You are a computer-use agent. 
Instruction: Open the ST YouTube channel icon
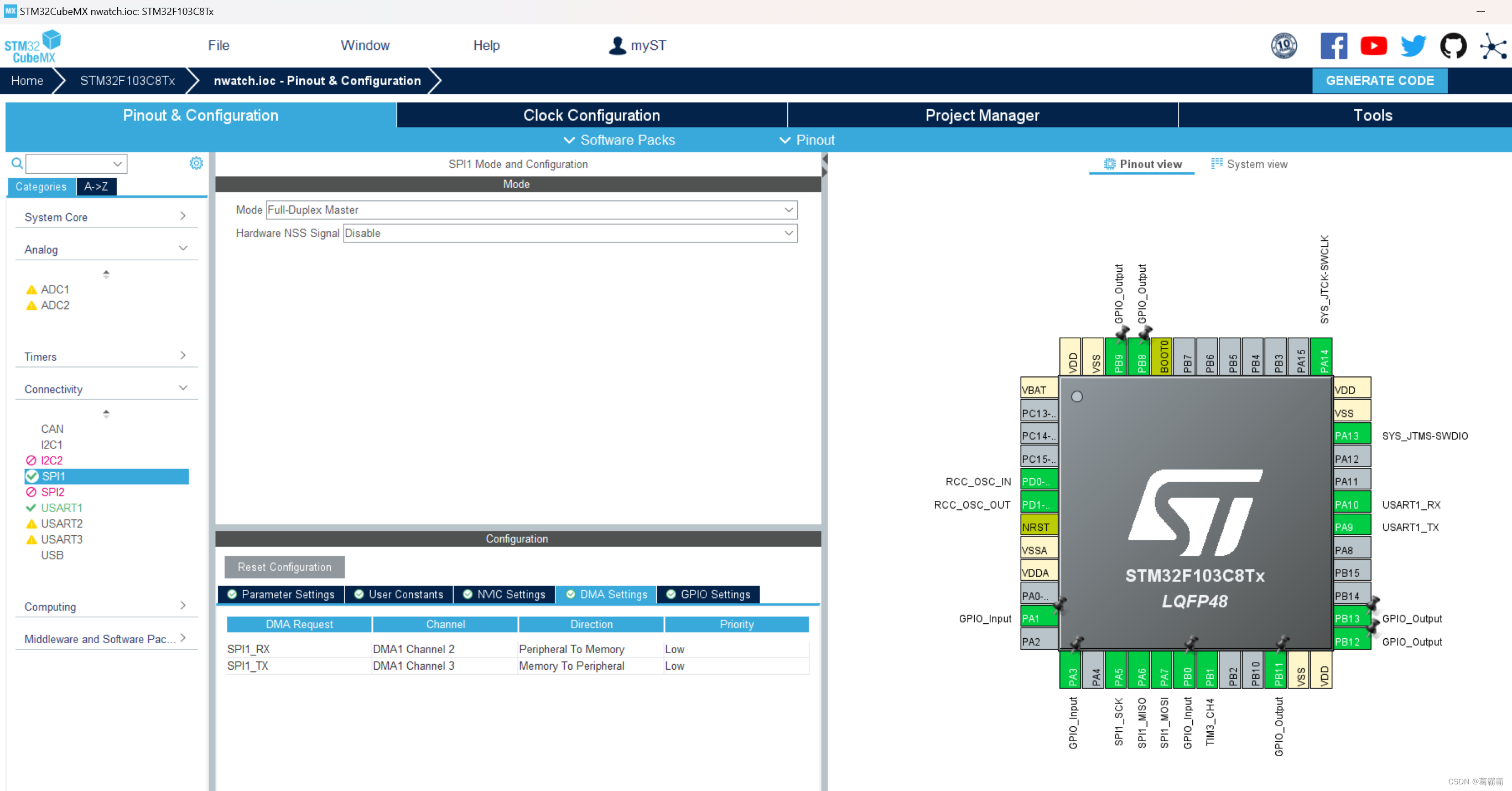[x=1374, y=46]
